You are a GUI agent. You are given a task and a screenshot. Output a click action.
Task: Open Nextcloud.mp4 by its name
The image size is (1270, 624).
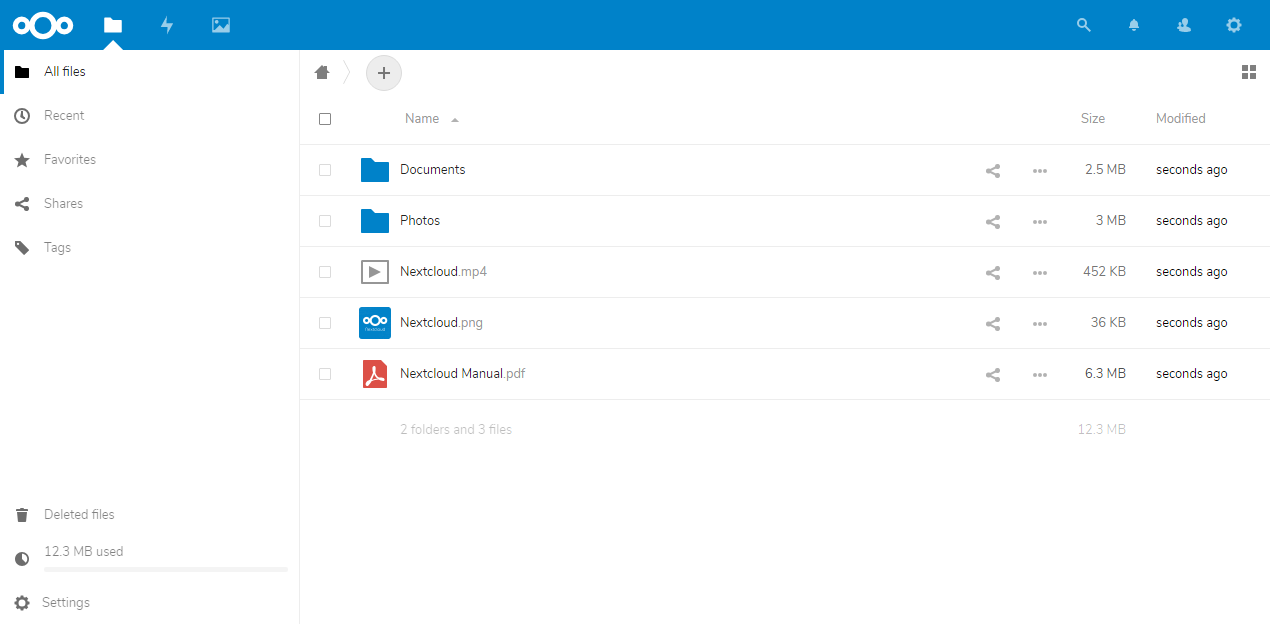[x=444, y=272]
